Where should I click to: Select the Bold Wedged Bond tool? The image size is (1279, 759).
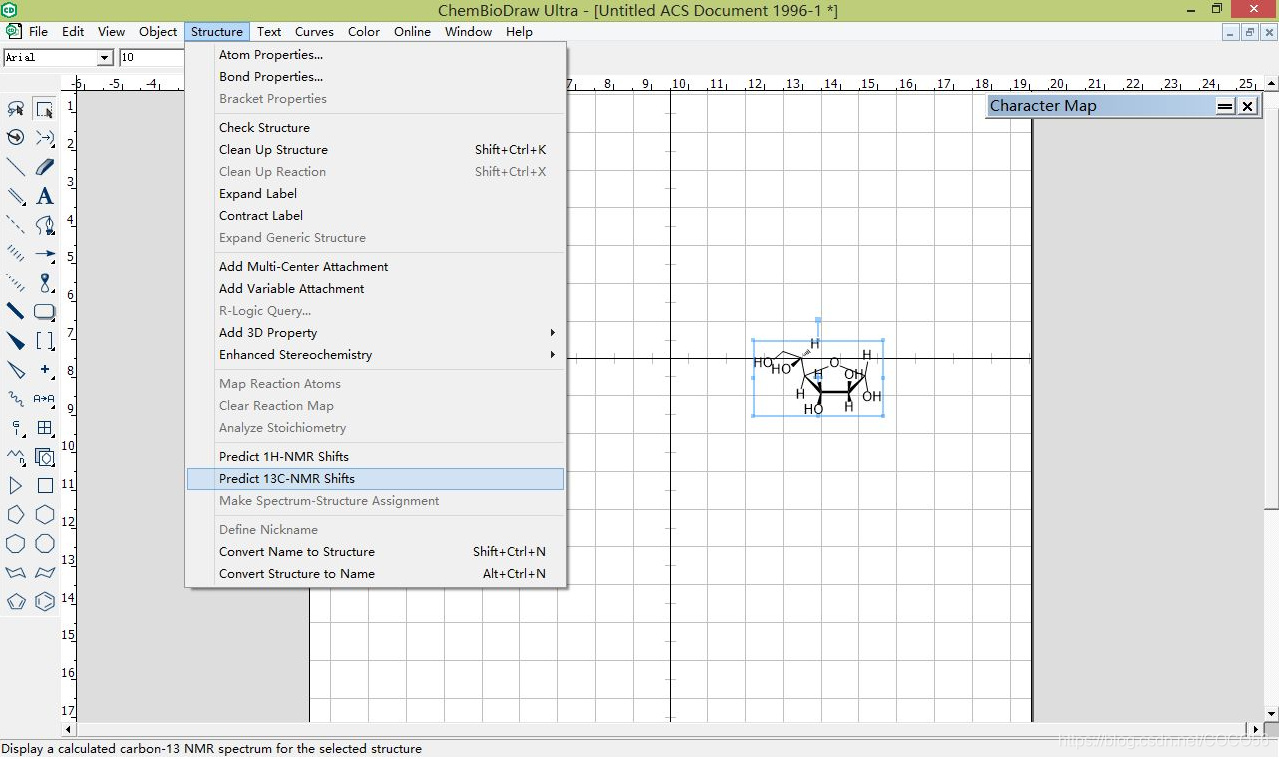pos(16,340)
